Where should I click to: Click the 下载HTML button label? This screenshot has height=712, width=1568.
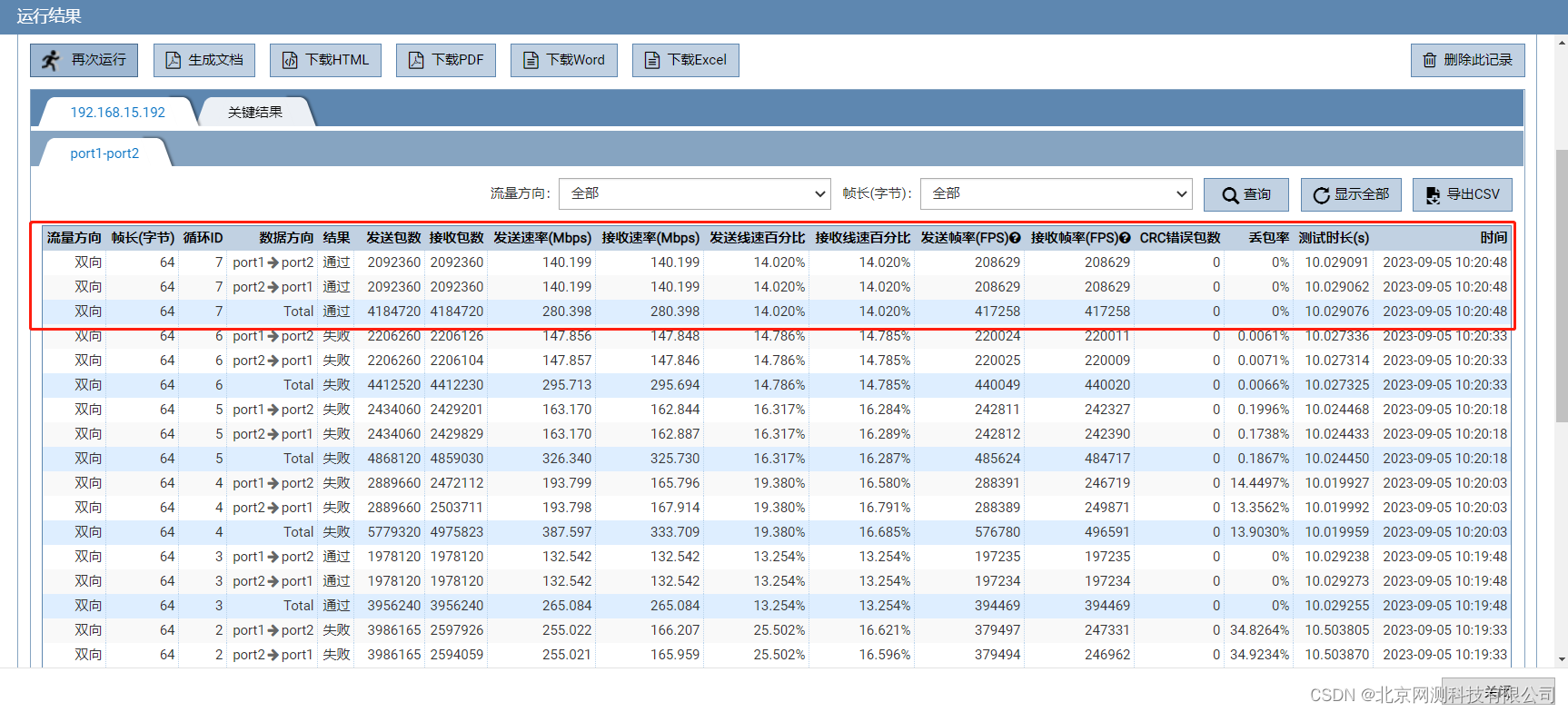337,60
